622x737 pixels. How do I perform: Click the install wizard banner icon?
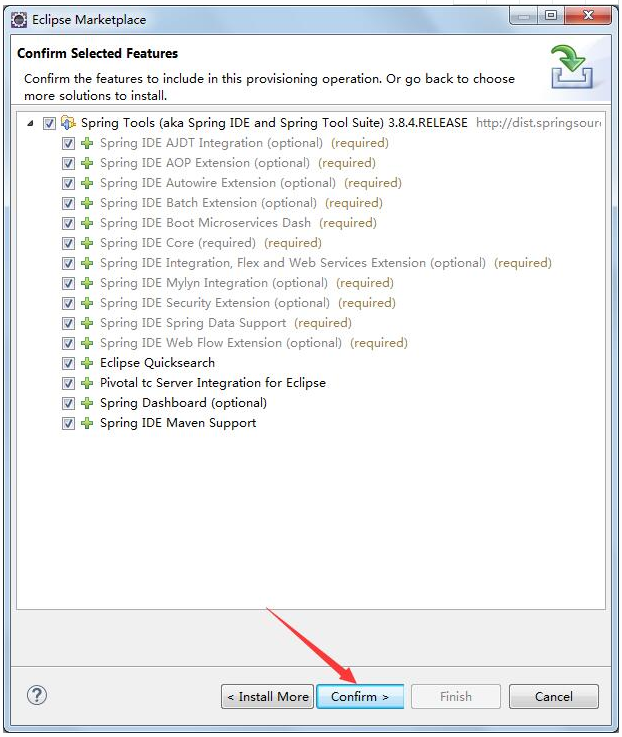572,67
